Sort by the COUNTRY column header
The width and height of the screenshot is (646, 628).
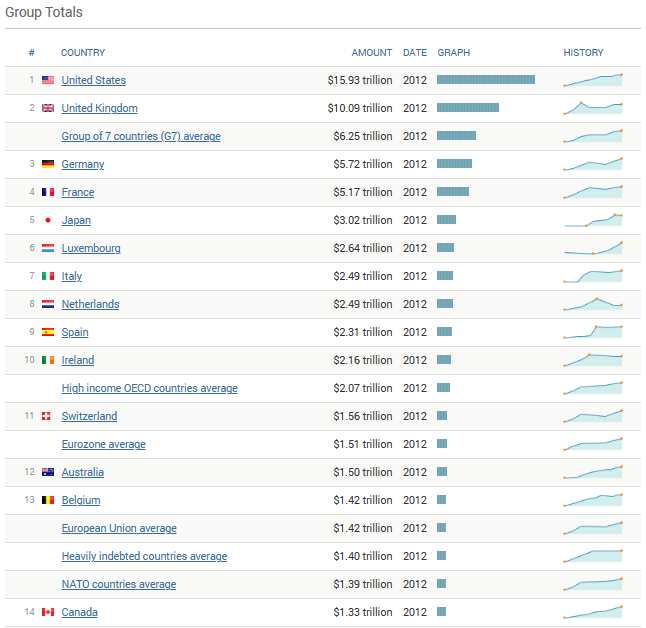(x=83, y=53)
